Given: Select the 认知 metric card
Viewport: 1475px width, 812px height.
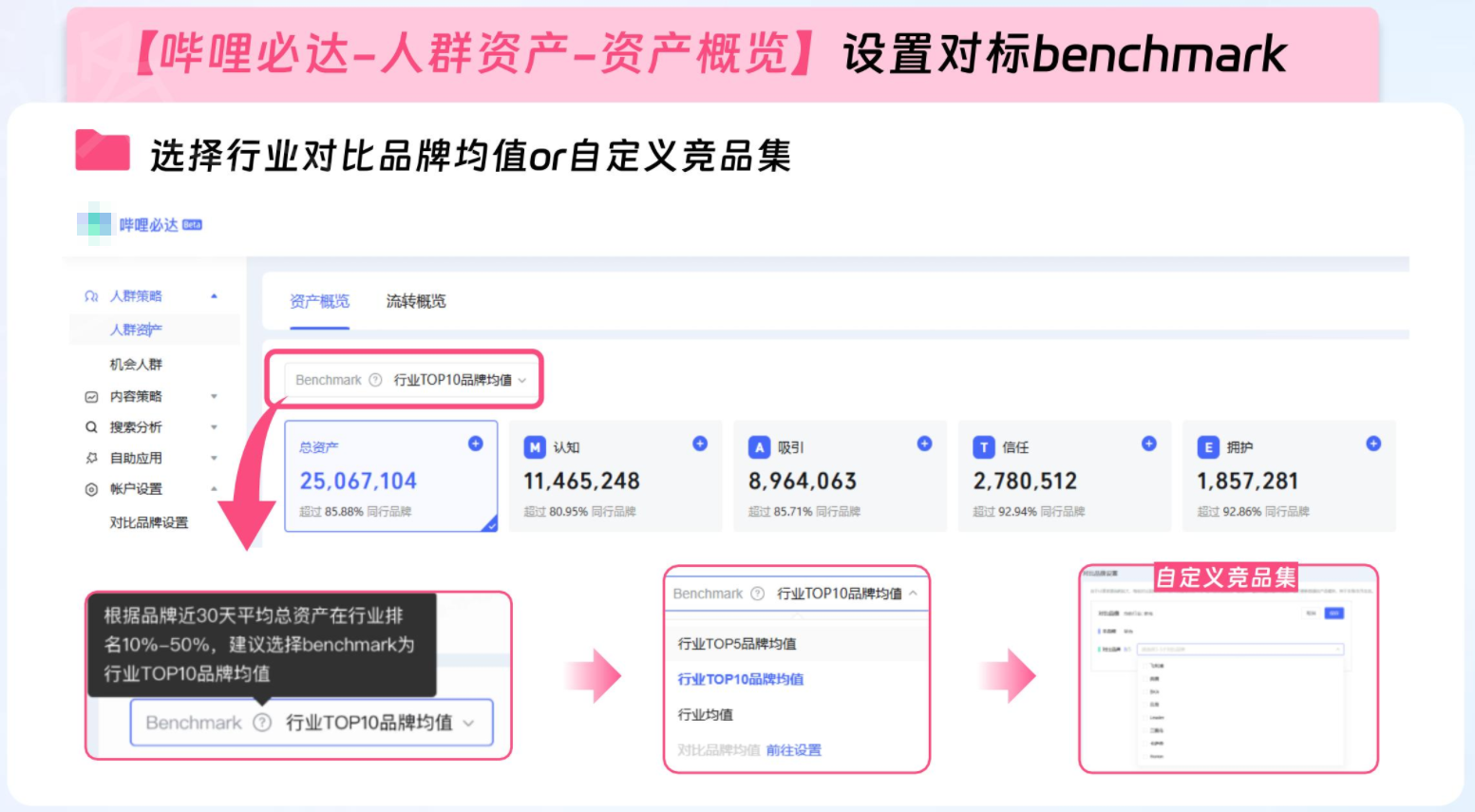Looking at the screenshot, I should (x=615, y=476).
